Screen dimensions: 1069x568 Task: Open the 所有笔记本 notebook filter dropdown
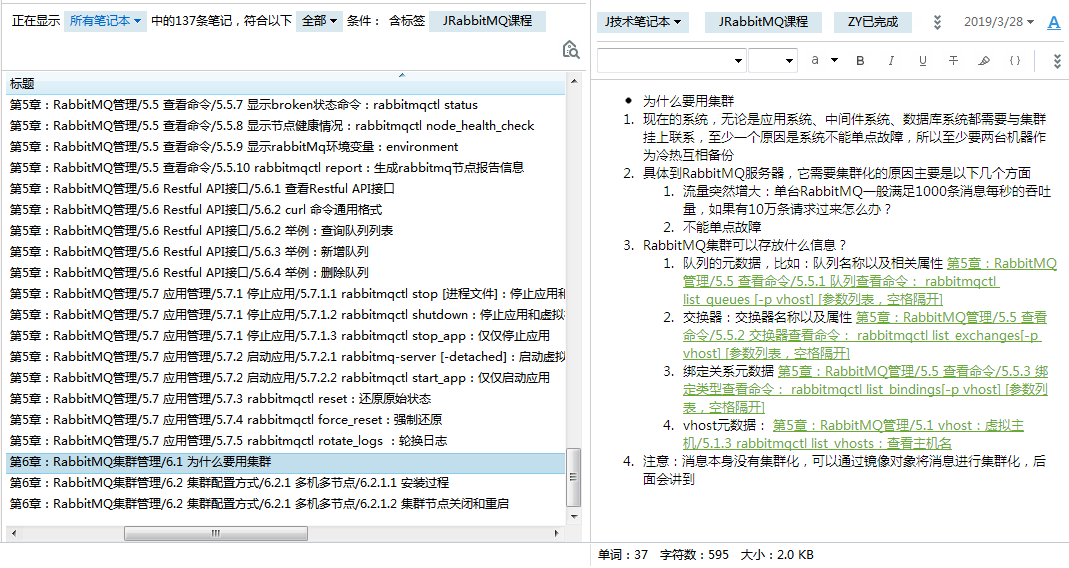pos(104,21)
